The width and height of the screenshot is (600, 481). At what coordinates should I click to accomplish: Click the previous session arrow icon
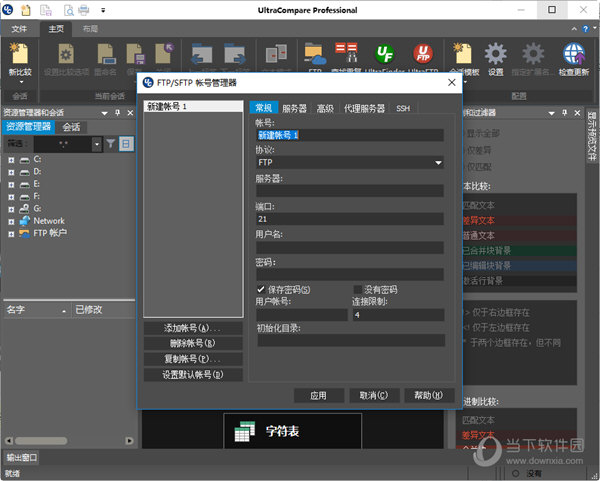click(x=202, y=54)
